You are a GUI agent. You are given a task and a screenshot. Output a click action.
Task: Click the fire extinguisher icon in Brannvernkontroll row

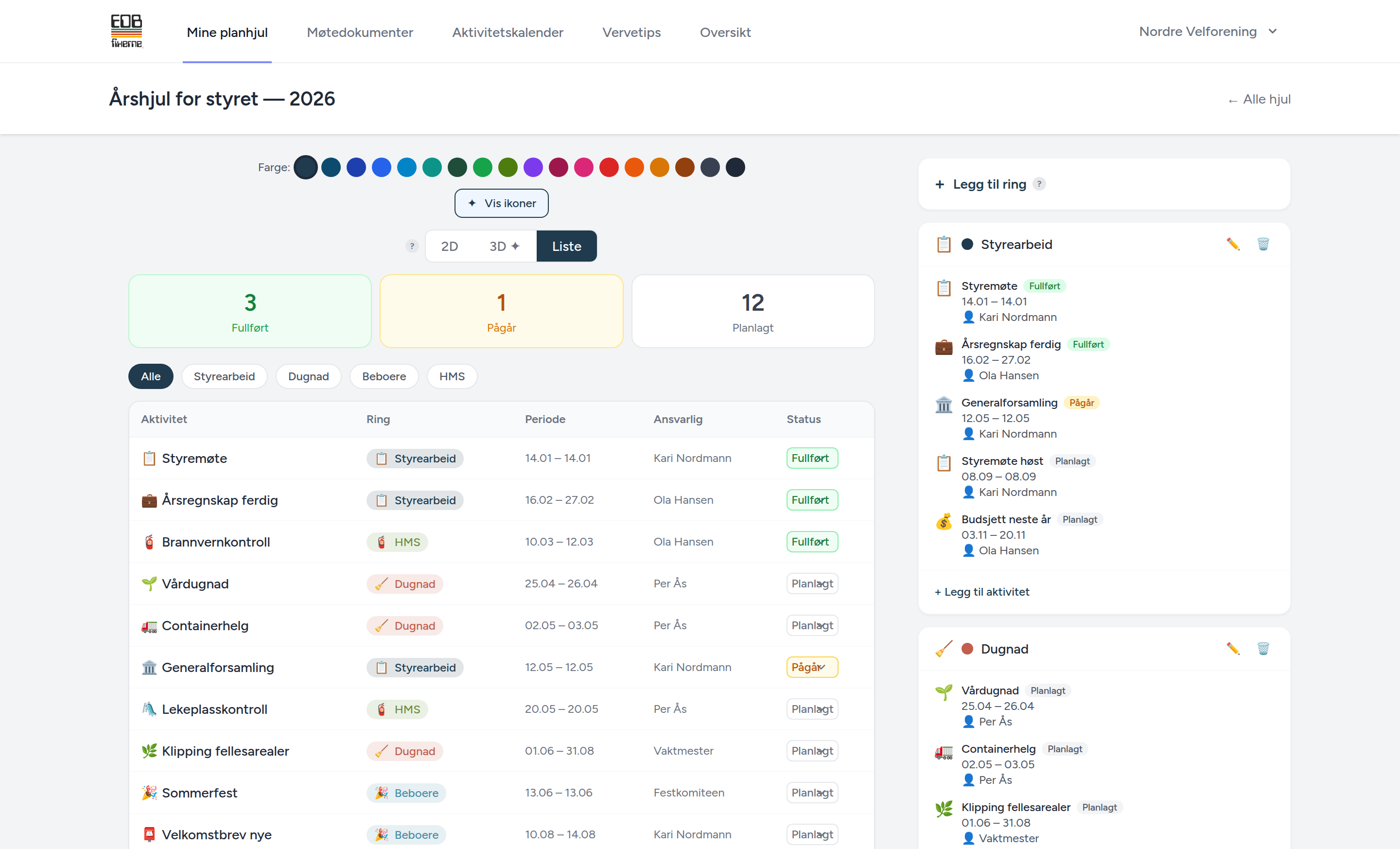[x=149, y=542]
